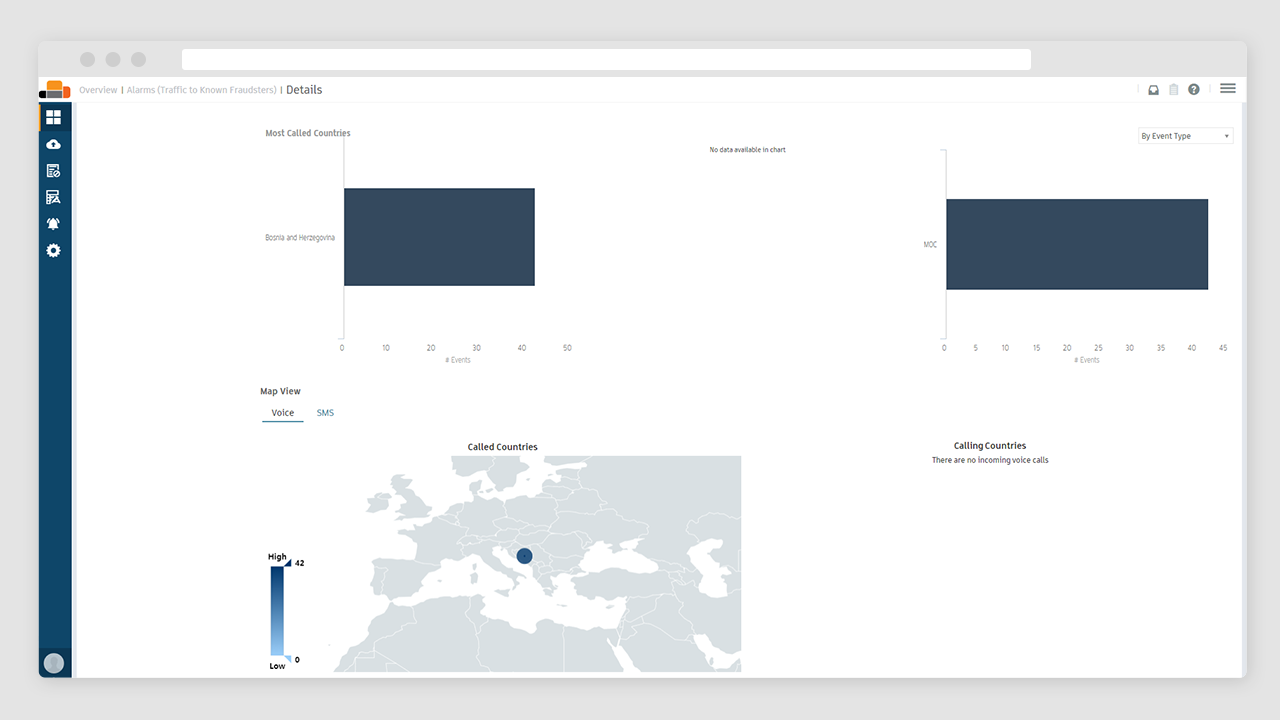Click the 'Low' legend label
Screen dimensions: 1280x720
click(277, 666)
